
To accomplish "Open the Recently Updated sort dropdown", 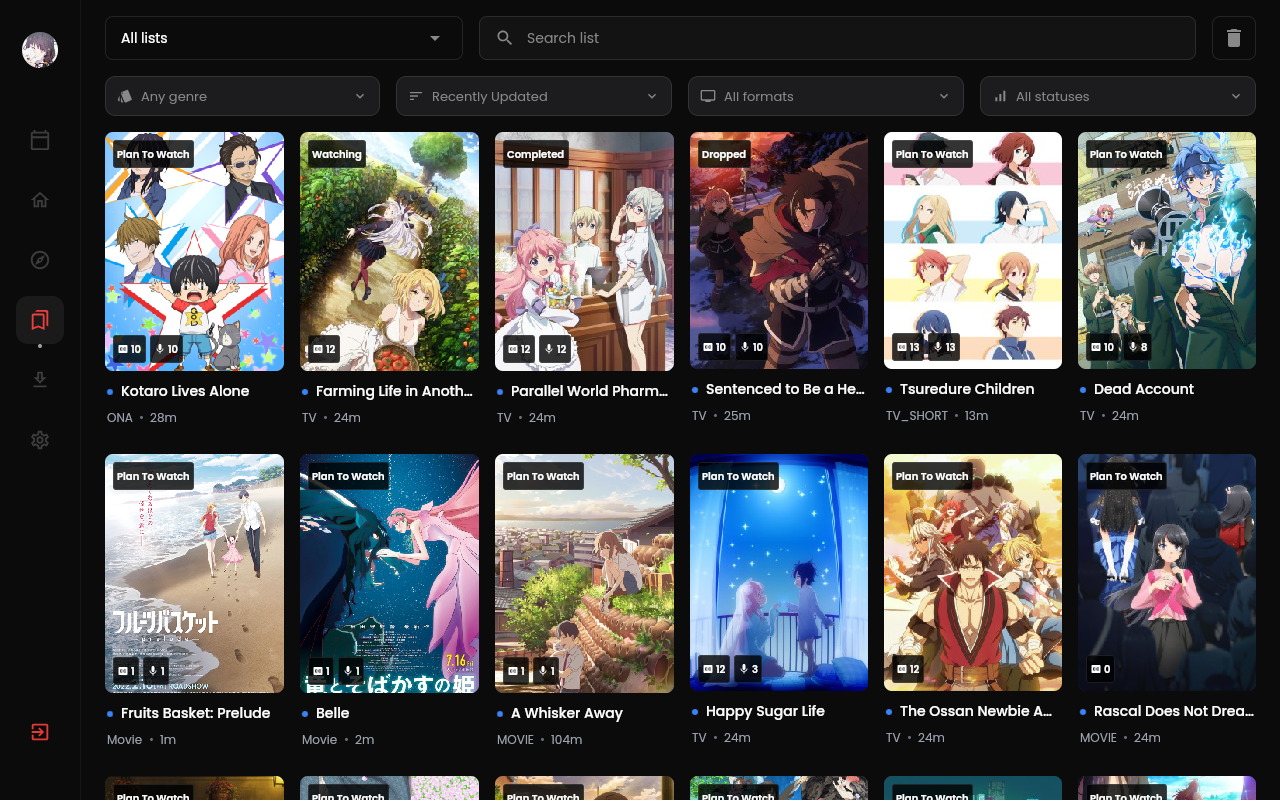I will click(533, 97).
